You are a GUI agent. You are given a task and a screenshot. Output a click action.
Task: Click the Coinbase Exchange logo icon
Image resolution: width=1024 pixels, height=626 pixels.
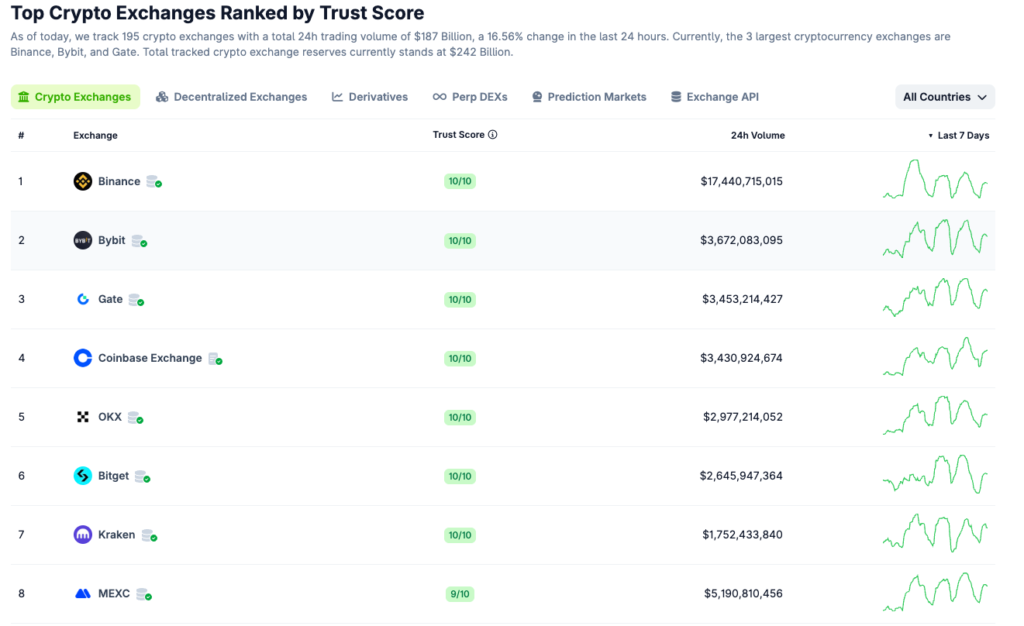[x=83, y=358]
